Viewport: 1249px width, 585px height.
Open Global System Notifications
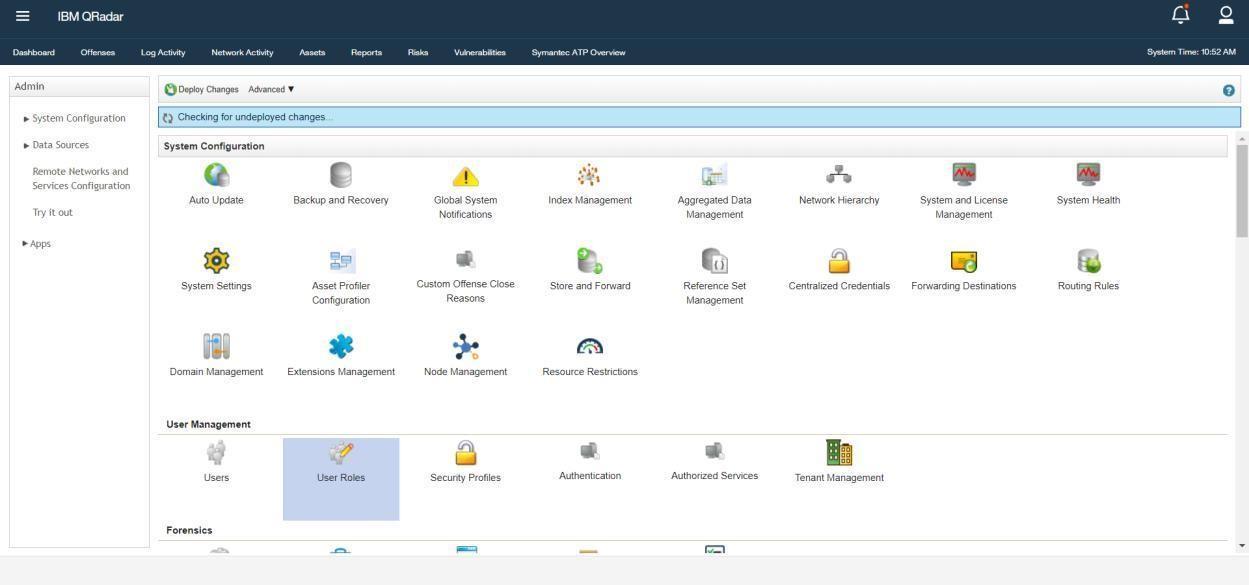[465, 192]
